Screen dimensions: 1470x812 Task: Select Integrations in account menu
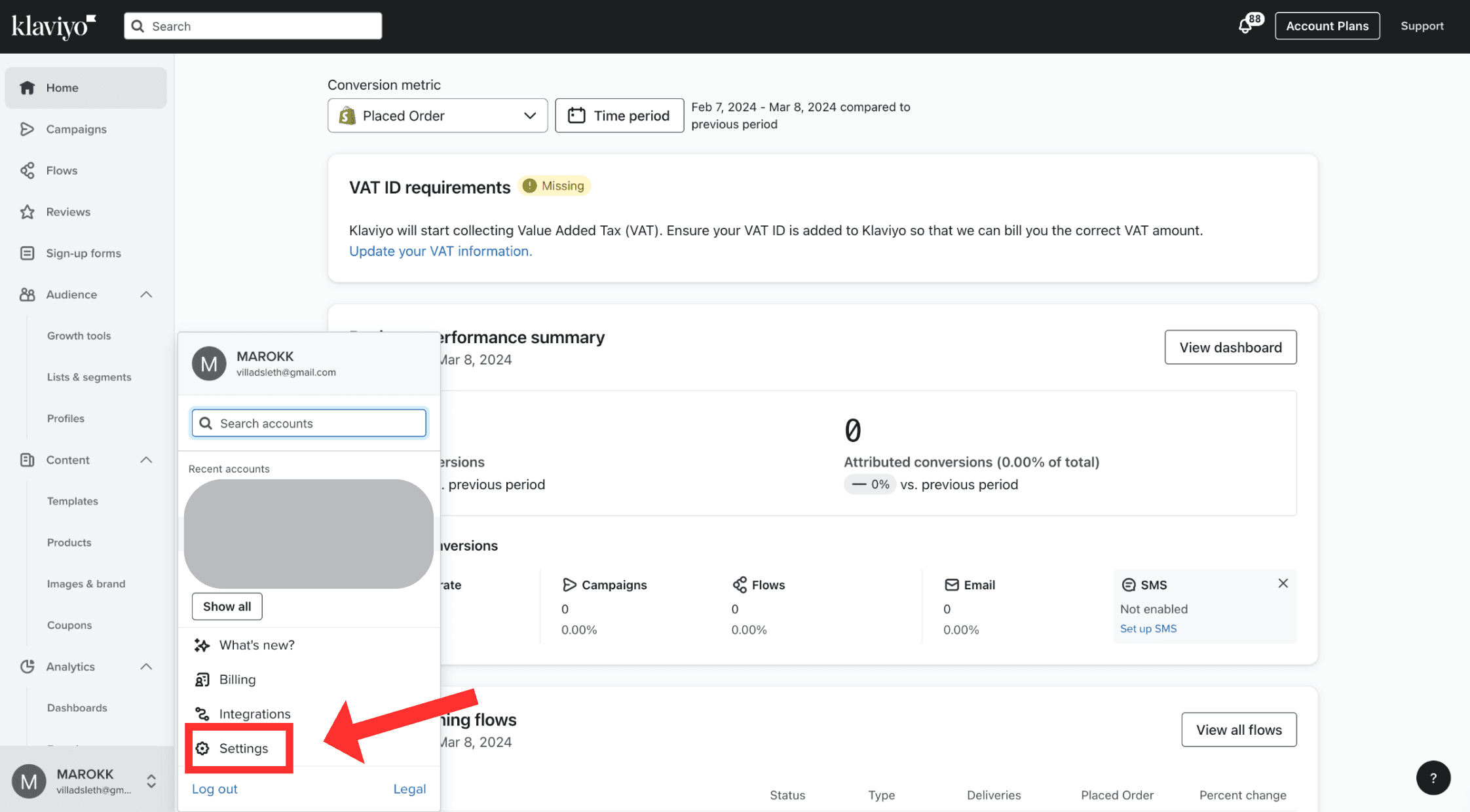point(255,714)
